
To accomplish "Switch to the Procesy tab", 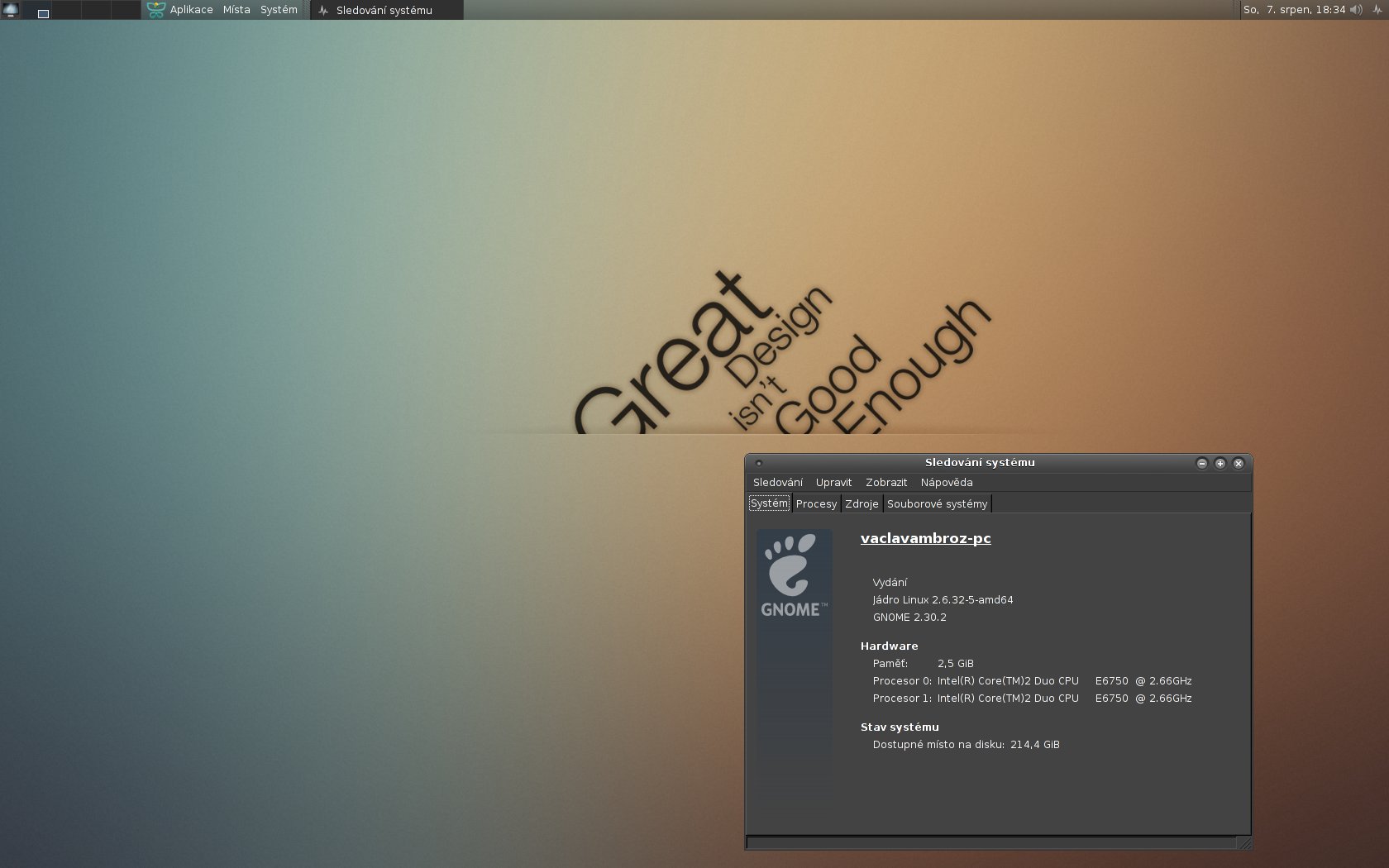I will 816,503.
